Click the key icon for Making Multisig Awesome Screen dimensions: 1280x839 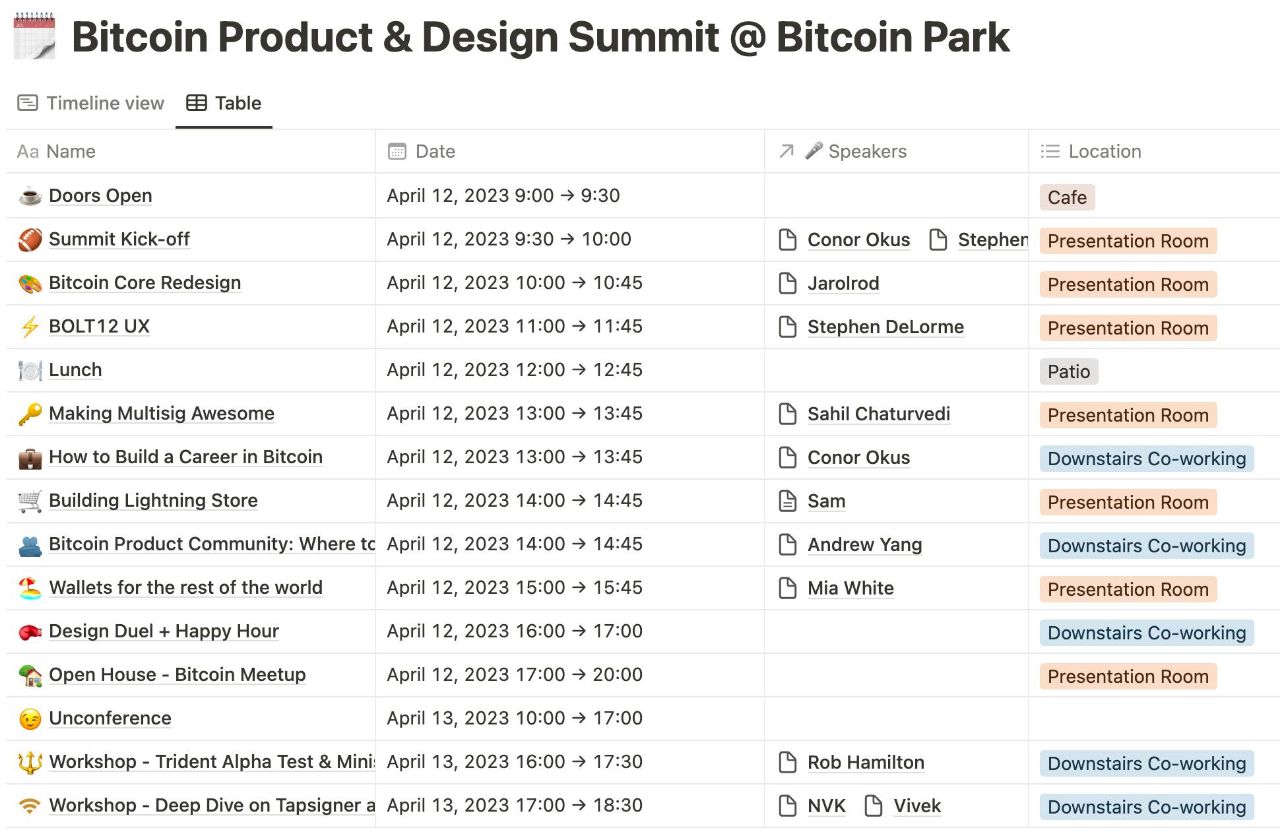point(30,414)
